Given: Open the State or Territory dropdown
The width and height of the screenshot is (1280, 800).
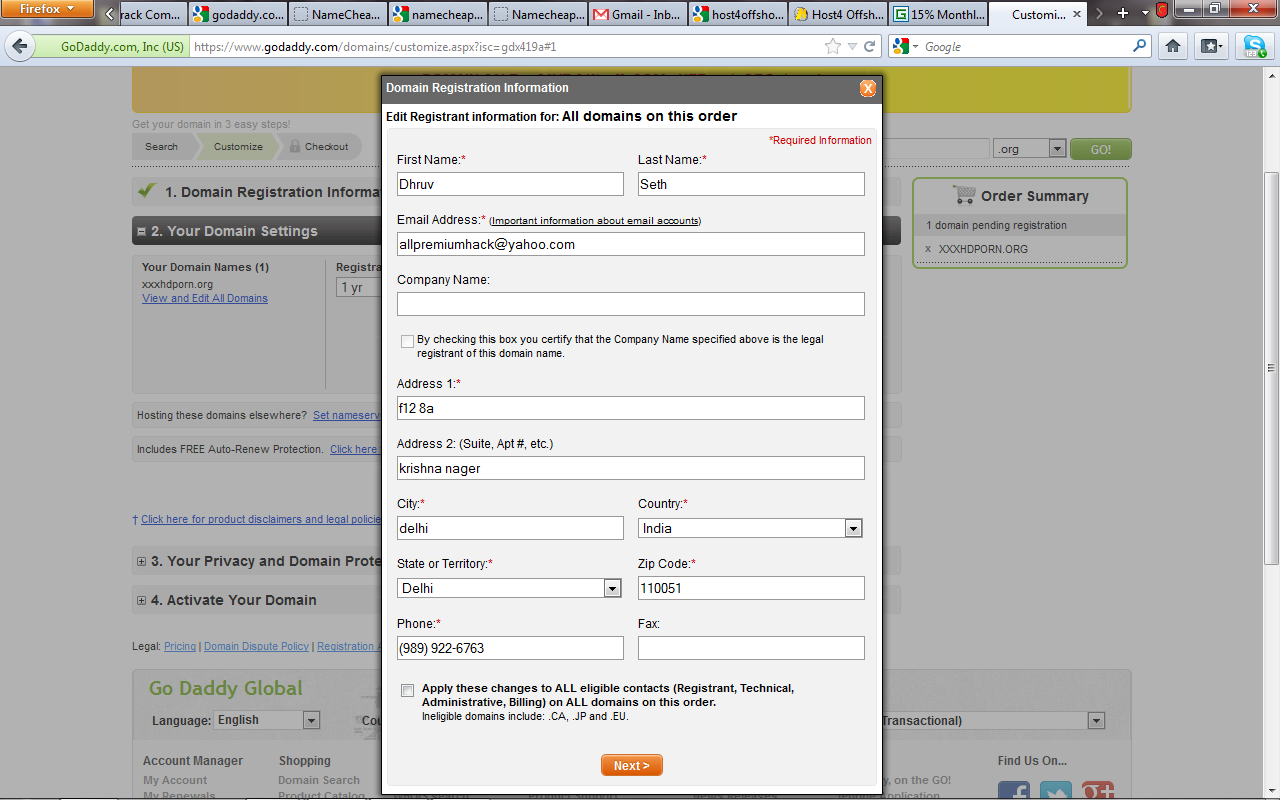Looking at the screenshot, I should pyautogui.click(x=510, y=588).
